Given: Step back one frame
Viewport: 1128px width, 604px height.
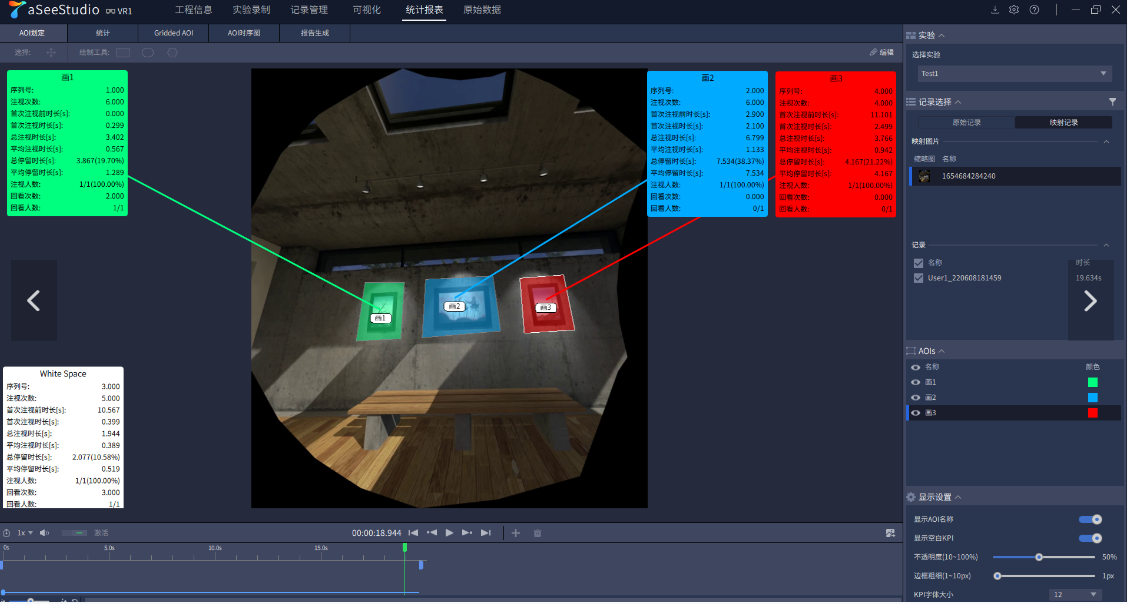Looking at the screenshot, I should [x=432, y=533].
